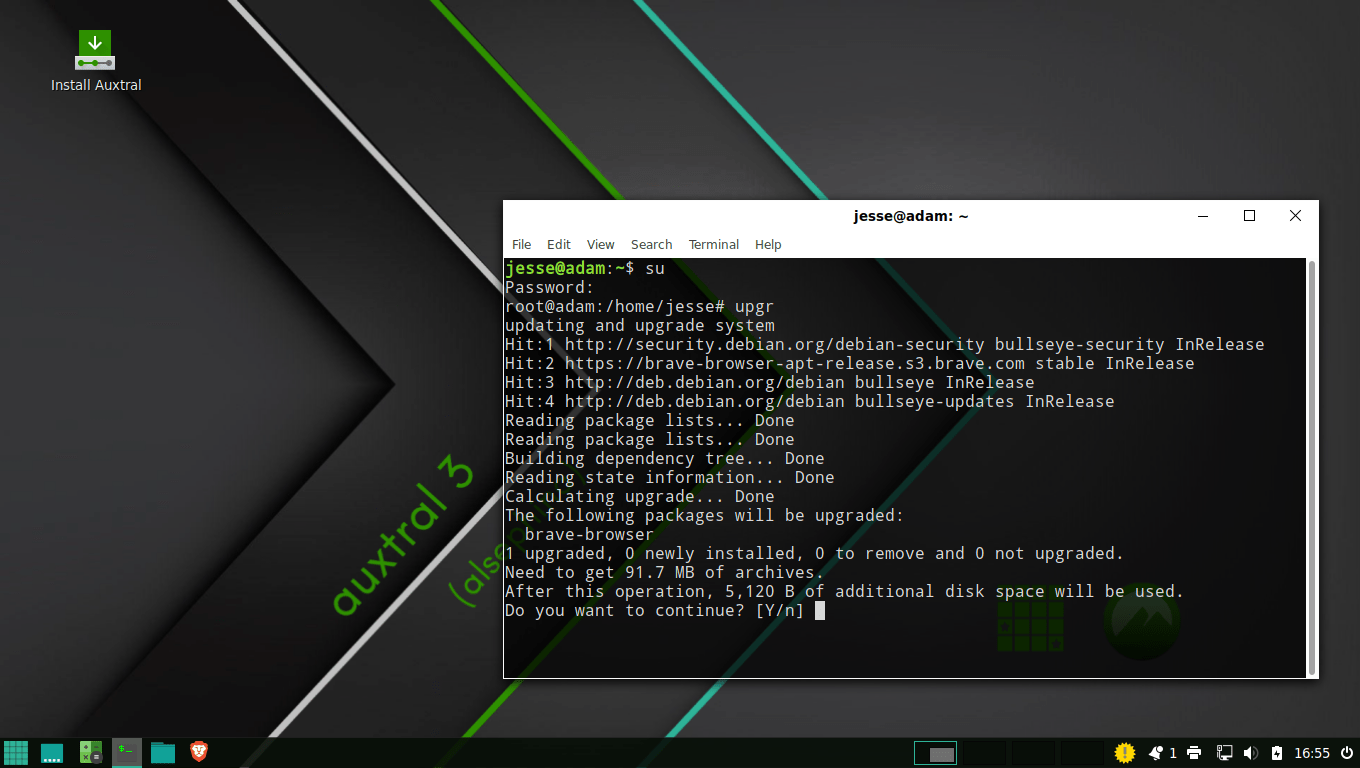Select the terminal icon in the taskbar
This screenshot has width=1360, height=768.
(127, 753)
